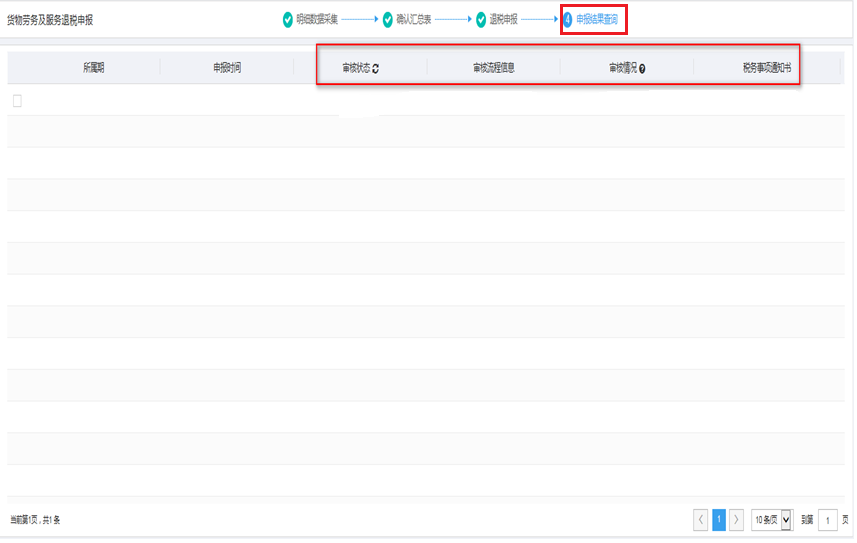Click the 货物劳务及服务退税申报 page title
This screenshot has height=543, width=857.
pos(50,20)
